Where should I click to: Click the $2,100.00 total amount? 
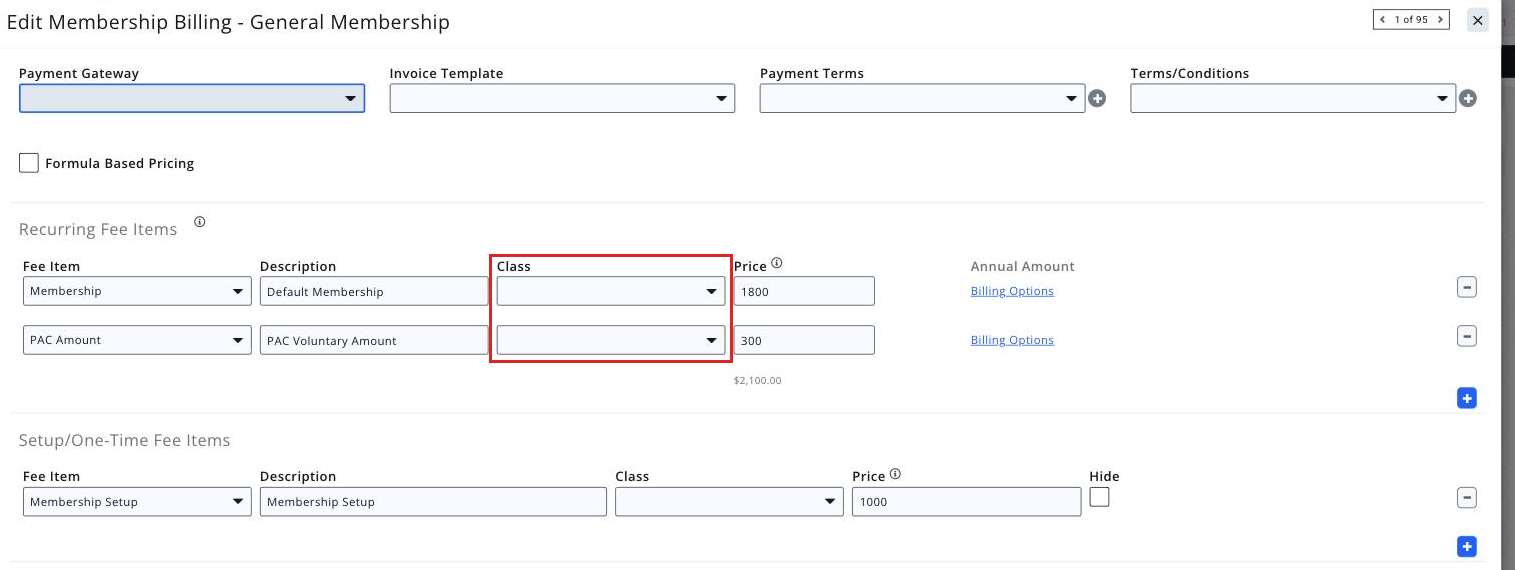tap(757, 381)
